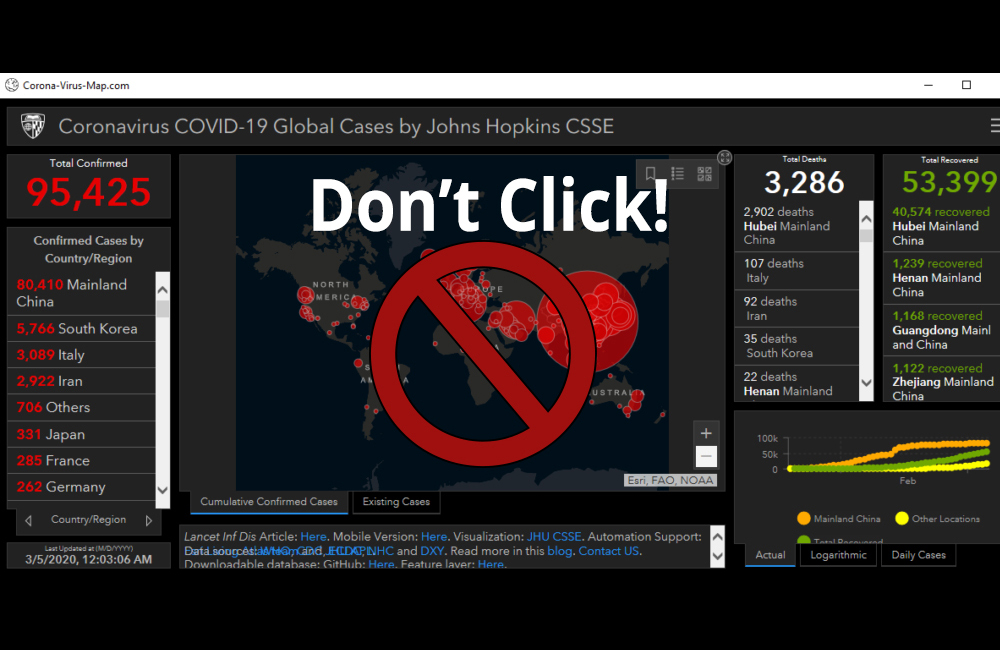This screenshot has width=1000, height=650.
Task: Go to previous list with left Country/Region arrow
Action: point(28,521)
